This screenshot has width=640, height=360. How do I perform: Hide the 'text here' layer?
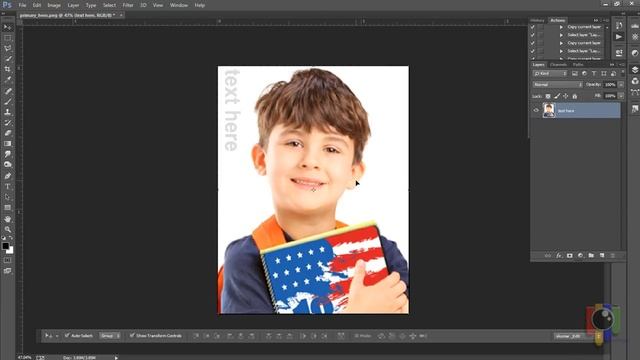(x=536, y=110)
